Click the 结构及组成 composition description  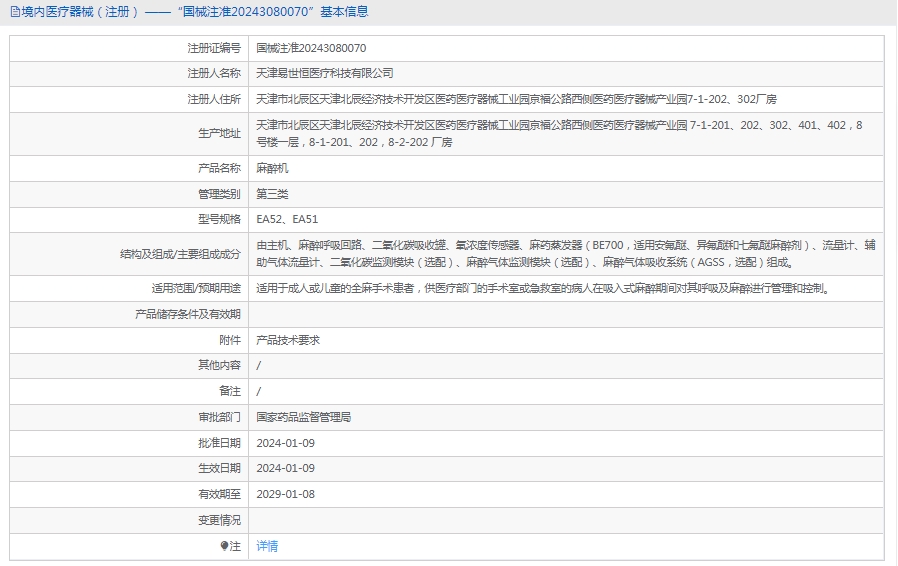[x=566, y=254]
